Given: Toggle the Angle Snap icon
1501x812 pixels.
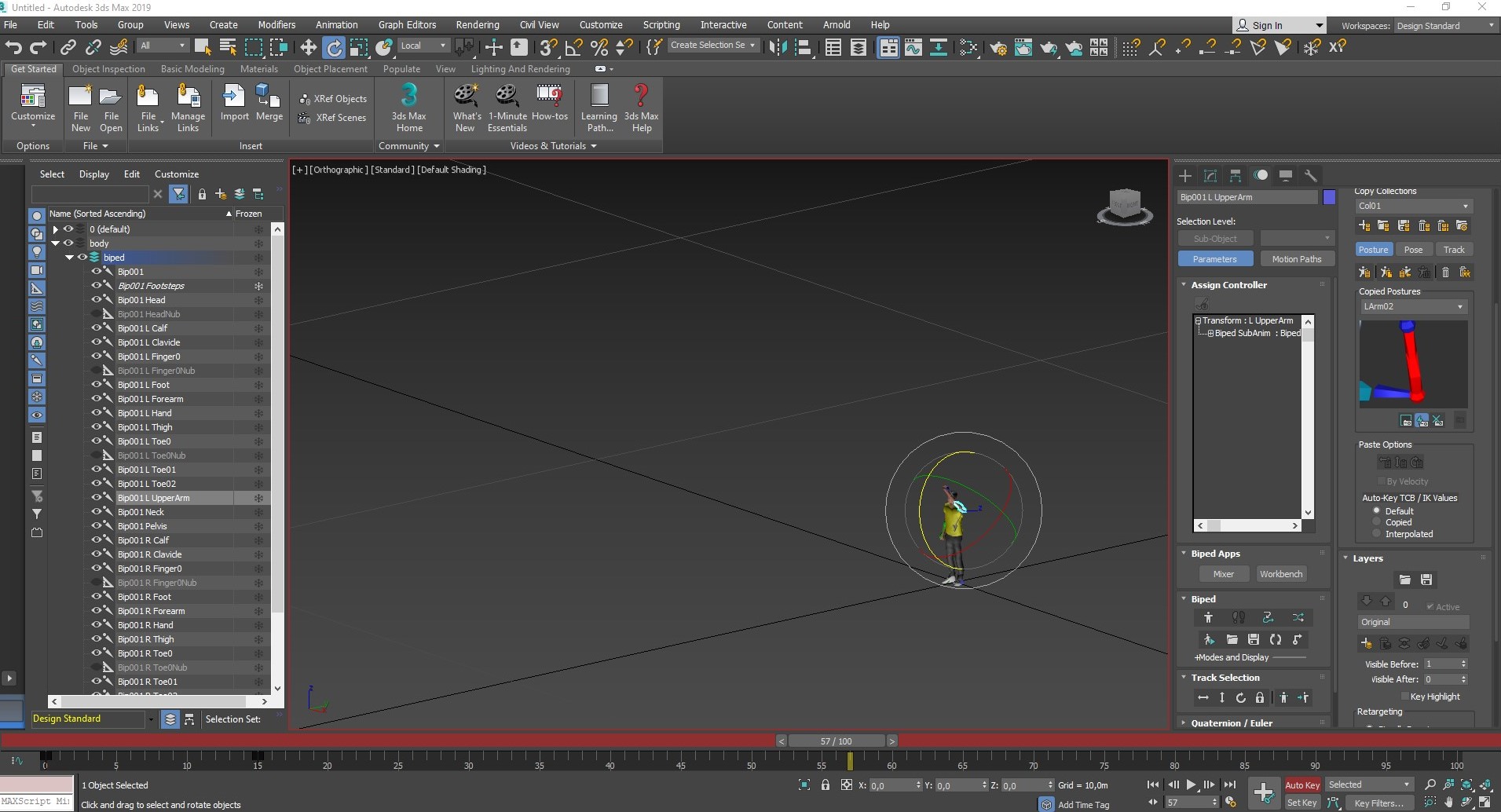Looking at the screenshot, I should click(x=574, y=47).
